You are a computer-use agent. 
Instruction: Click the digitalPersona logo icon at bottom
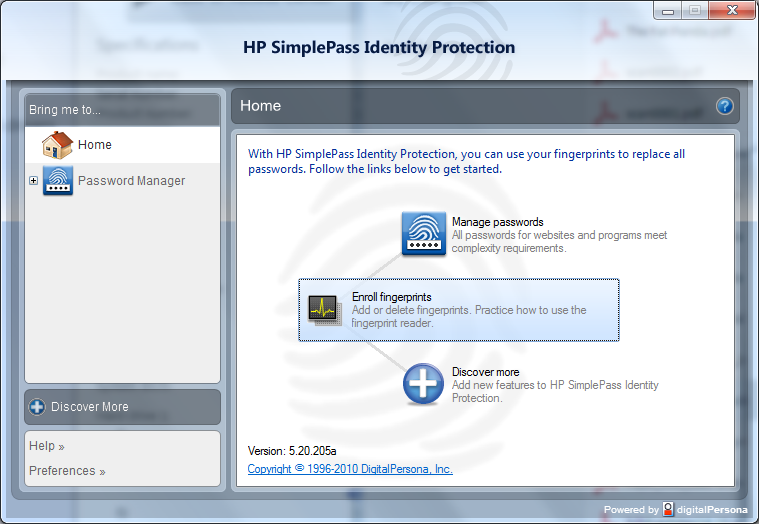668,509
